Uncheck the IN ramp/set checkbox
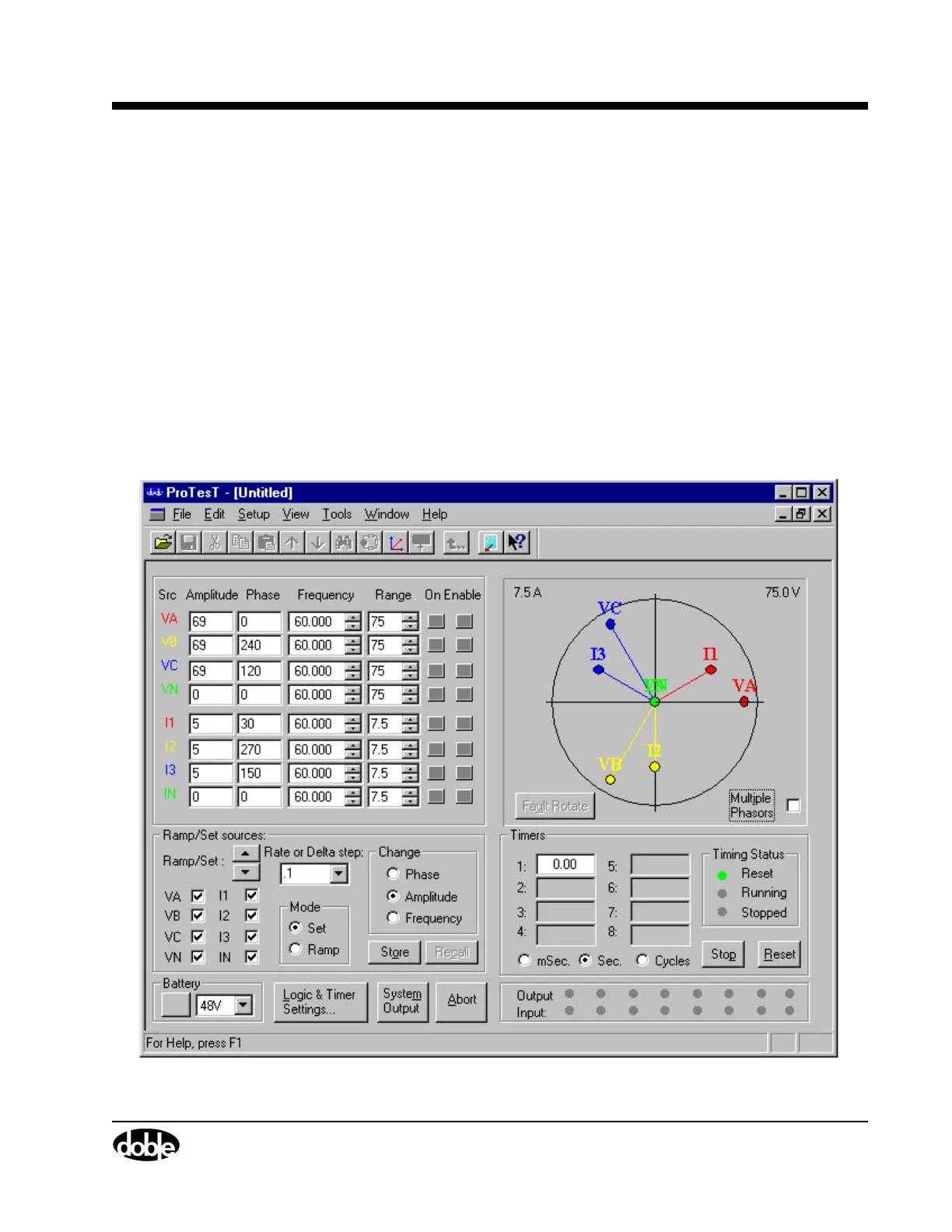This screenshot has width=952, height=1232. [251, 957]
